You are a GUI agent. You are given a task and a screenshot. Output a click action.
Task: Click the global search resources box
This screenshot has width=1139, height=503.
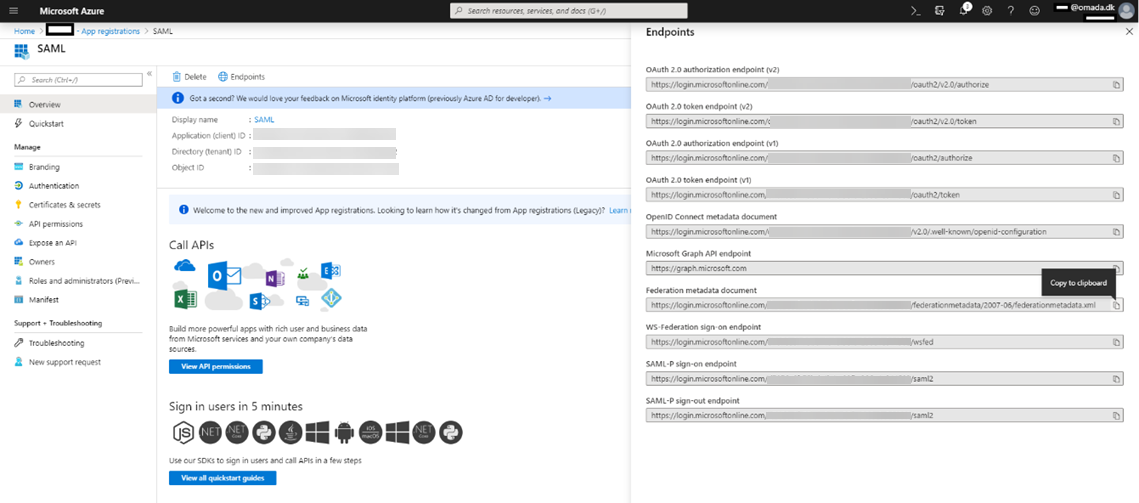pyautogui.click(x=569, y=11)
